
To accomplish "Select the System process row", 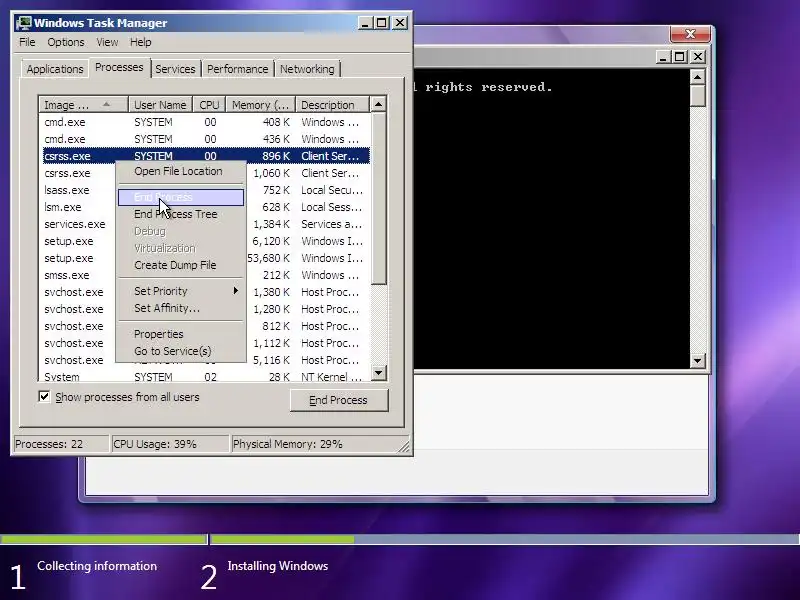I will tap(206, 377).
